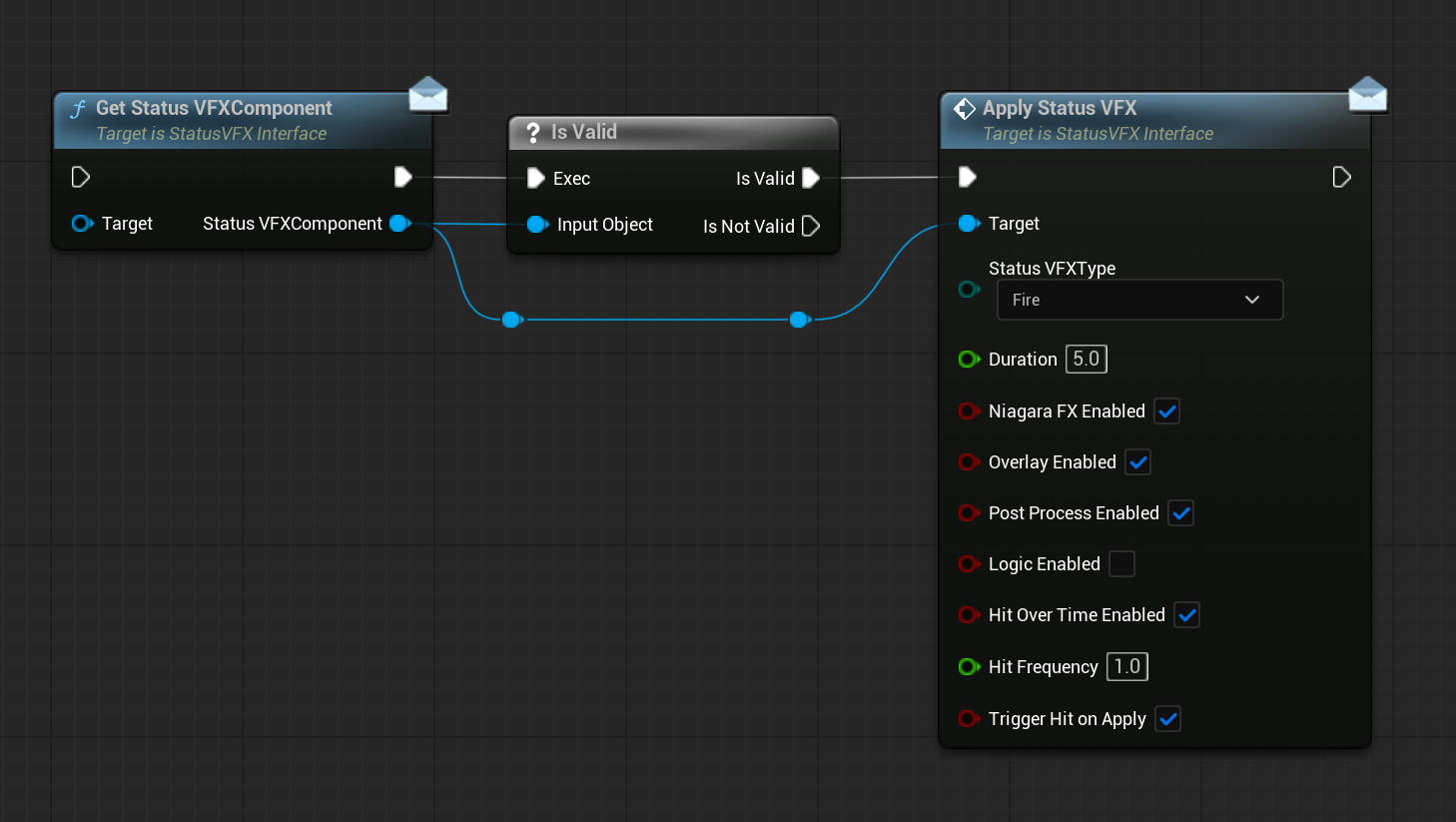Uncheck Trigger Hit on Apply

1167,718
